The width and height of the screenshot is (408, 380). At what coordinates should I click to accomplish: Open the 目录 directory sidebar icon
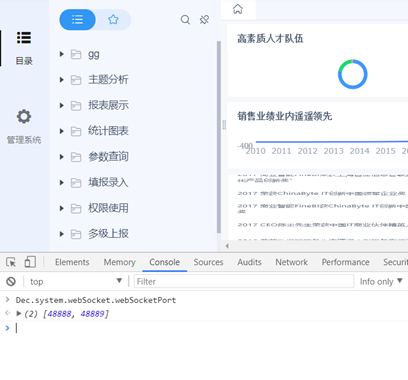24,38
